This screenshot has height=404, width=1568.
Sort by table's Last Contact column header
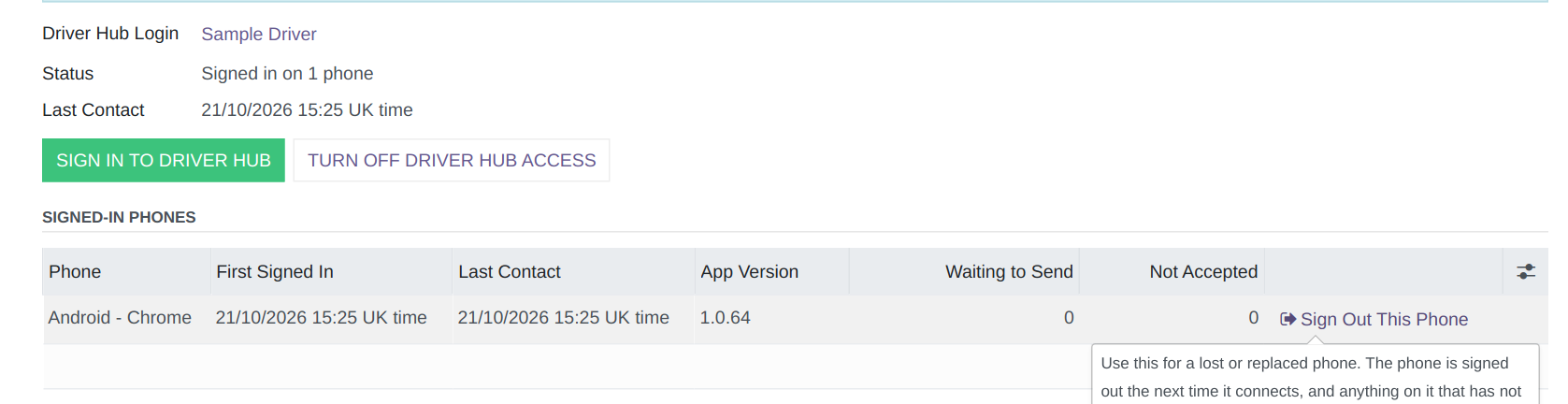pyautogui.click(x=573, y=272)
